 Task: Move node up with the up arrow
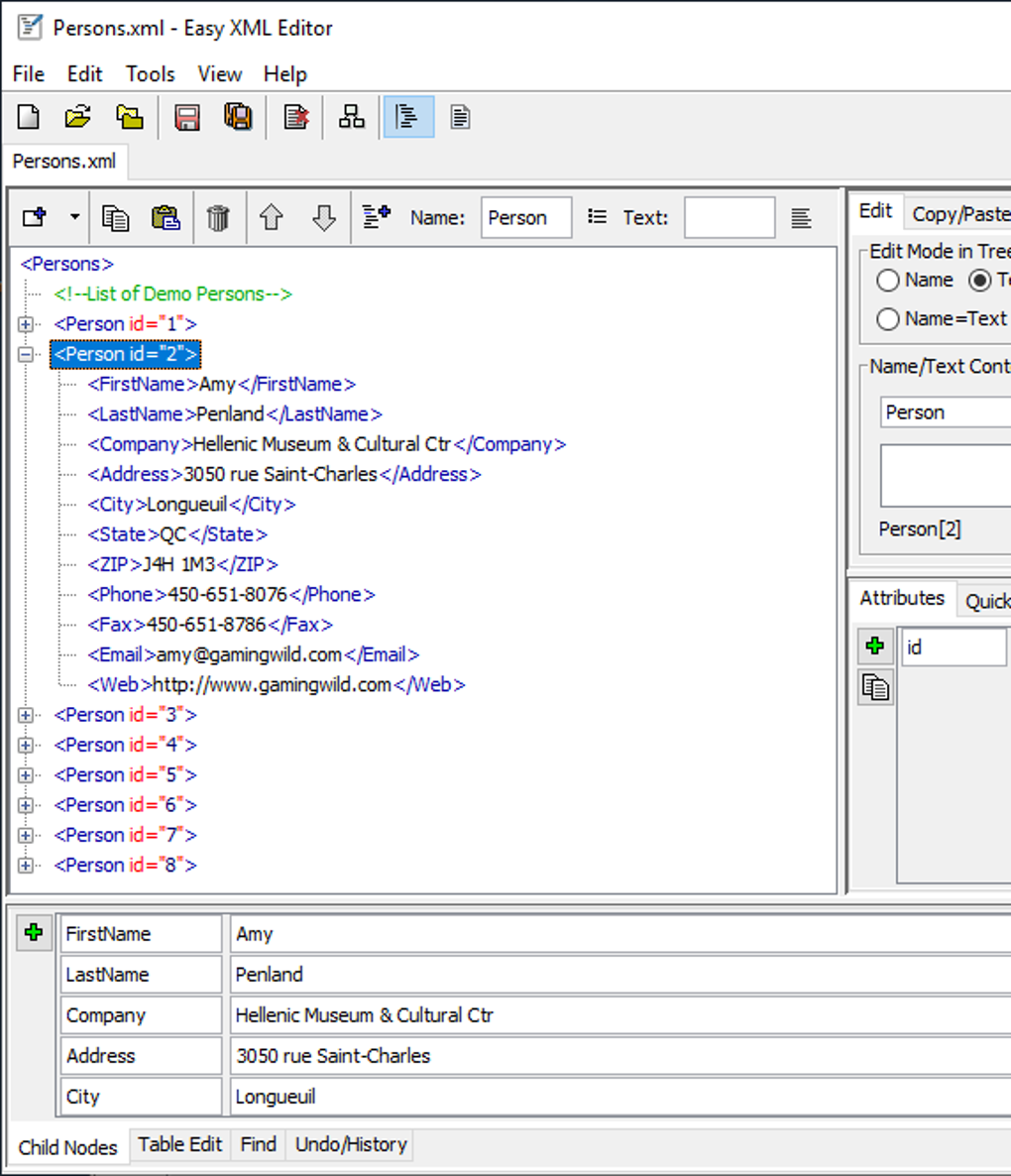(x=272, y=218)
